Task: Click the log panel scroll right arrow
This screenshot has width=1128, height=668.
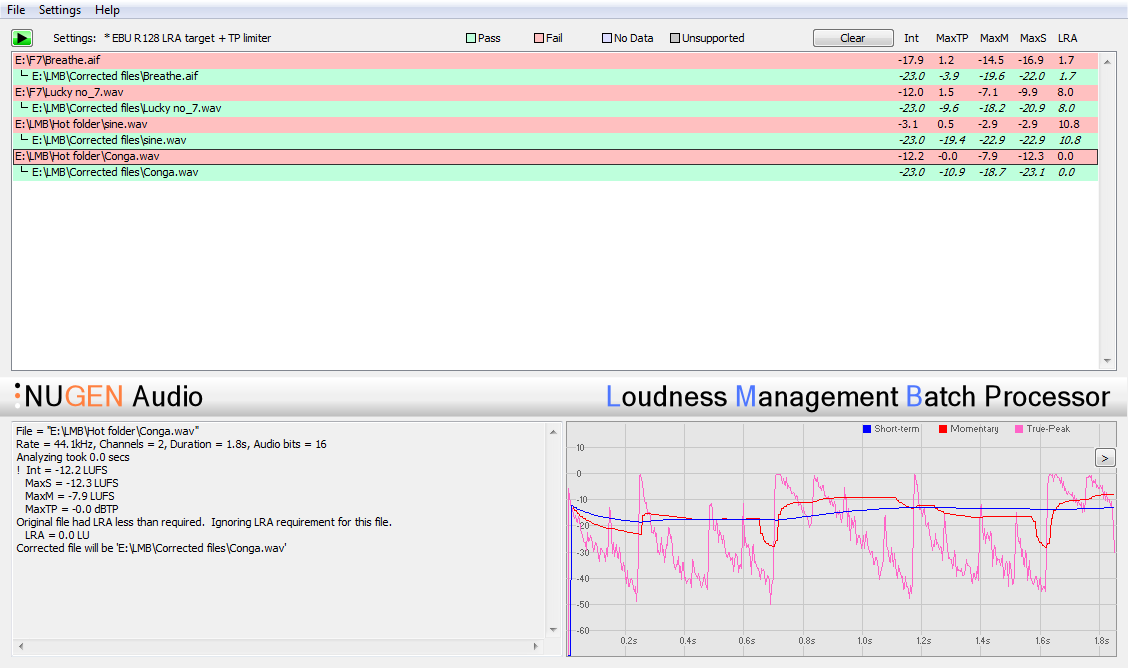Action: [536, 646]
